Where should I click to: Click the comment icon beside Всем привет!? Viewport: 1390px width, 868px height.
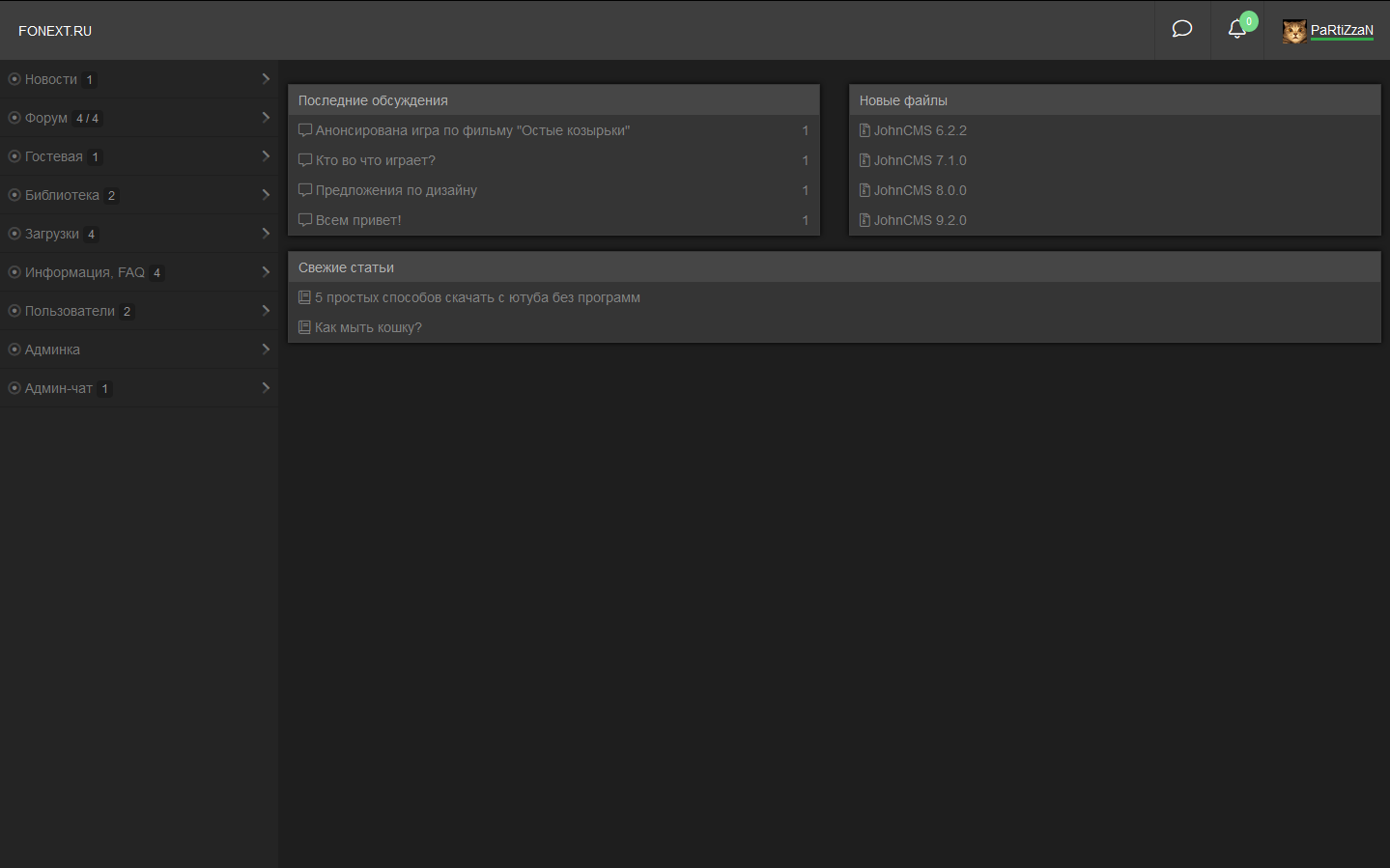pyautogui.click(x=305, y=220)
